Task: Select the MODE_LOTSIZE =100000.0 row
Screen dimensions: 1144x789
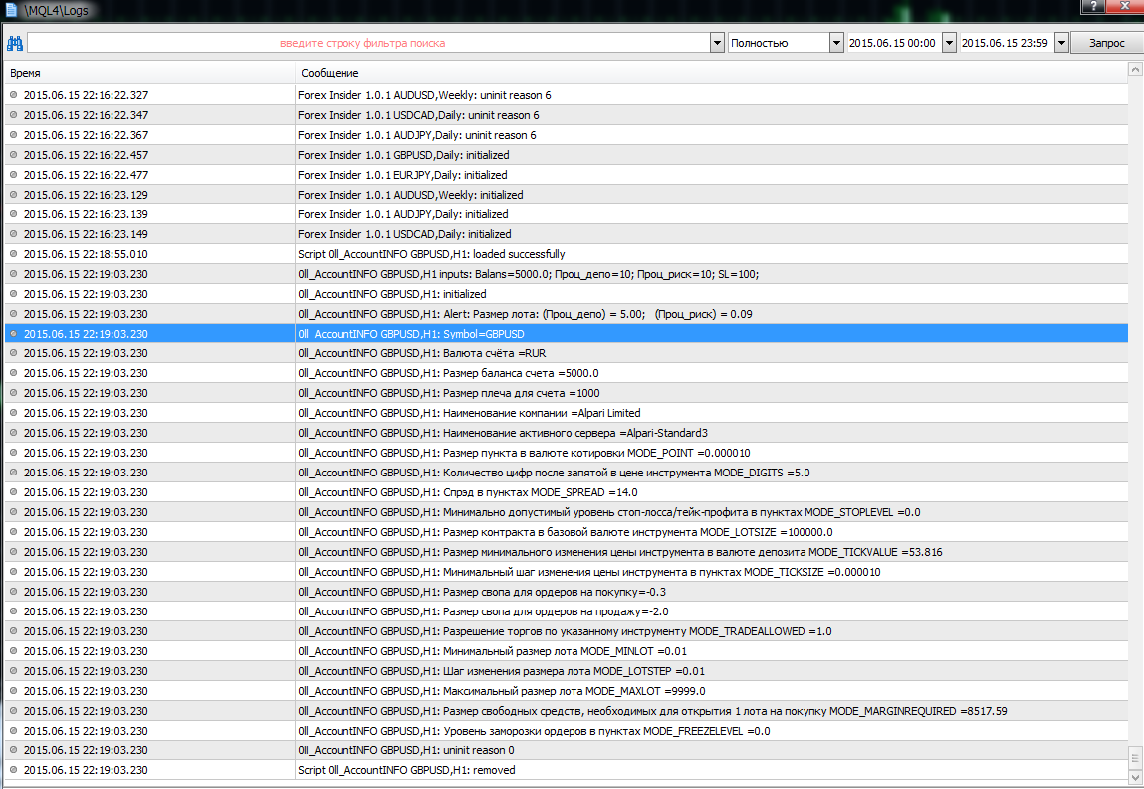Action: click(566, 532)
